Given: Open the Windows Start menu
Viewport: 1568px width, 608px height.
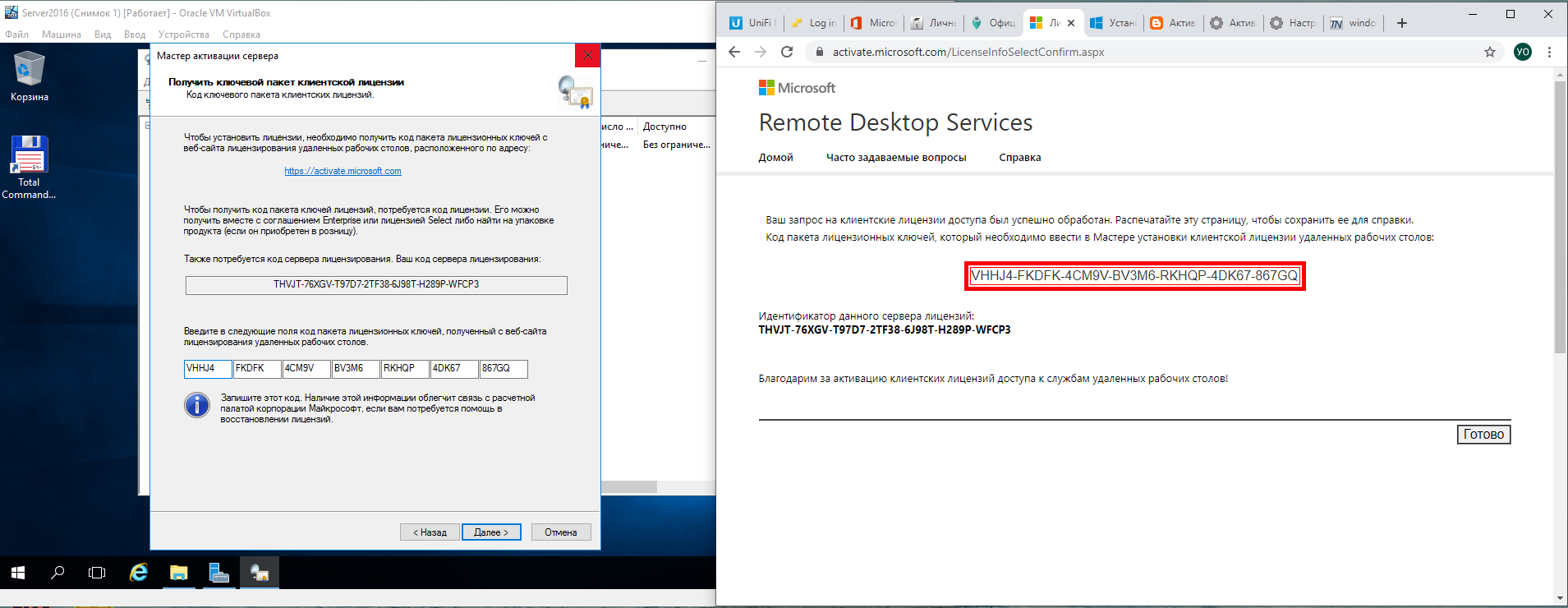Looking at the screenshot, I should tap(18, 573).
